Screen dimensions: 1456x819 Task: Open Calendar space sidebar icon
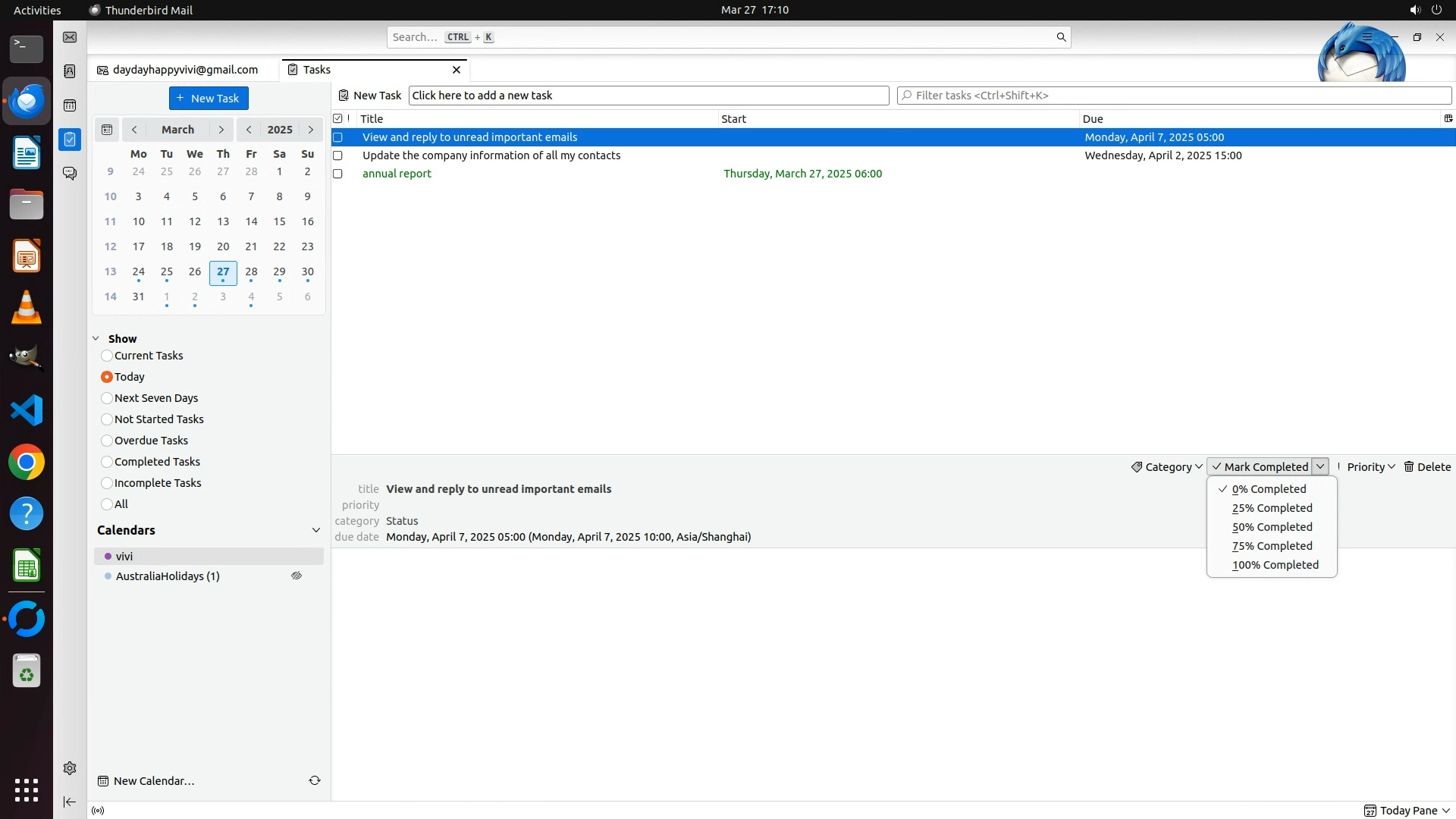click(x=70, y=105)
